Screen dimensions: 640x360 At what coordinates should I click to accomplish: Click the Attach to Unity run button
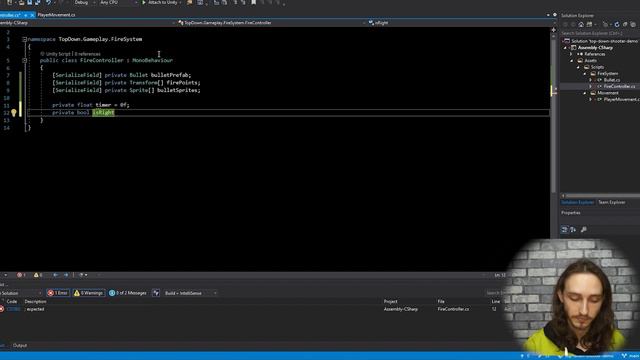pos(160,2)
